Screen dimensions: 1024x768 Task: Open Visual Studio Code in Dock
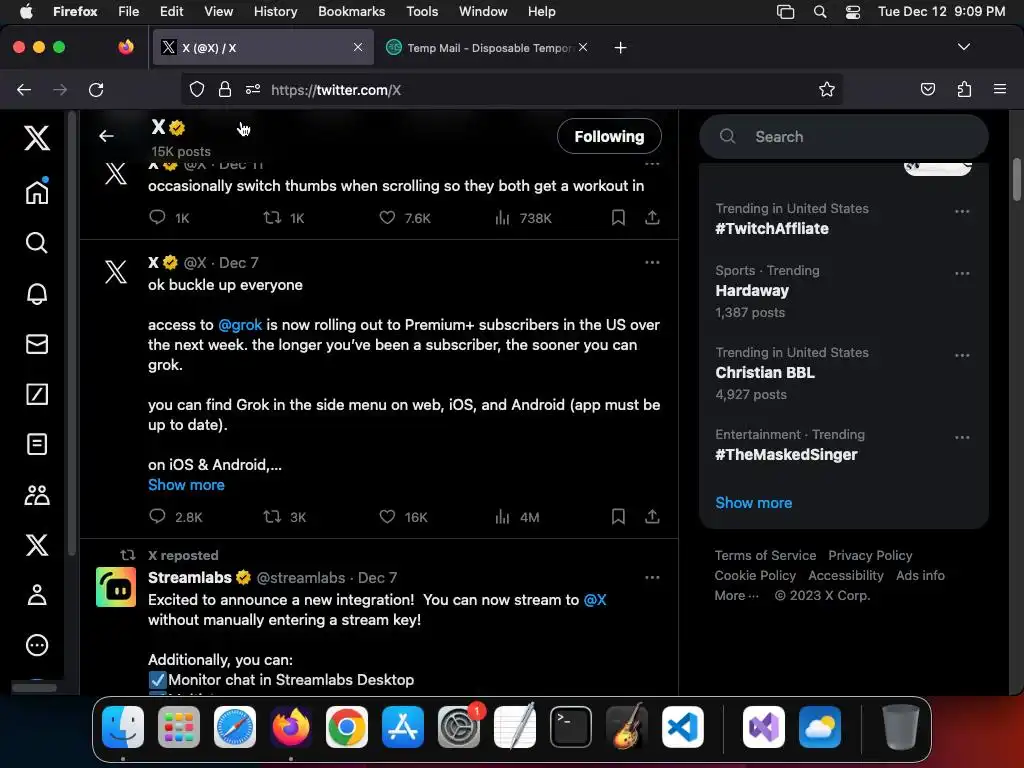(x=682, y=726)
